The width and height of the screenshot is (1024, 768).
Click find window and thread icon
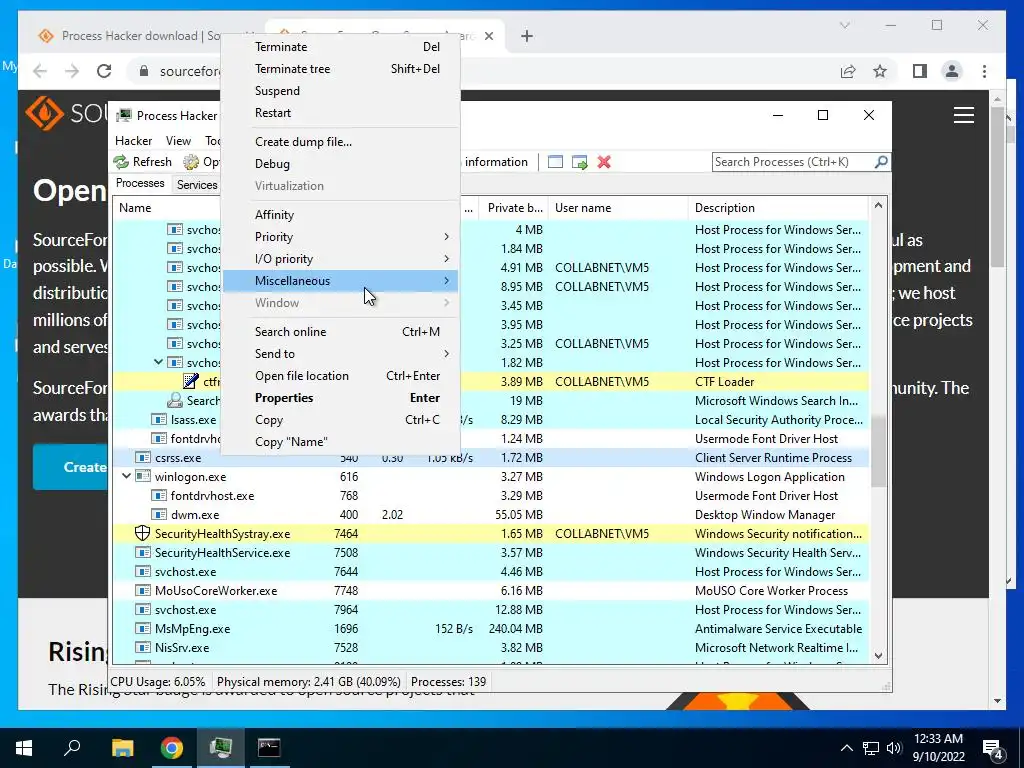[x=579, y=162]
